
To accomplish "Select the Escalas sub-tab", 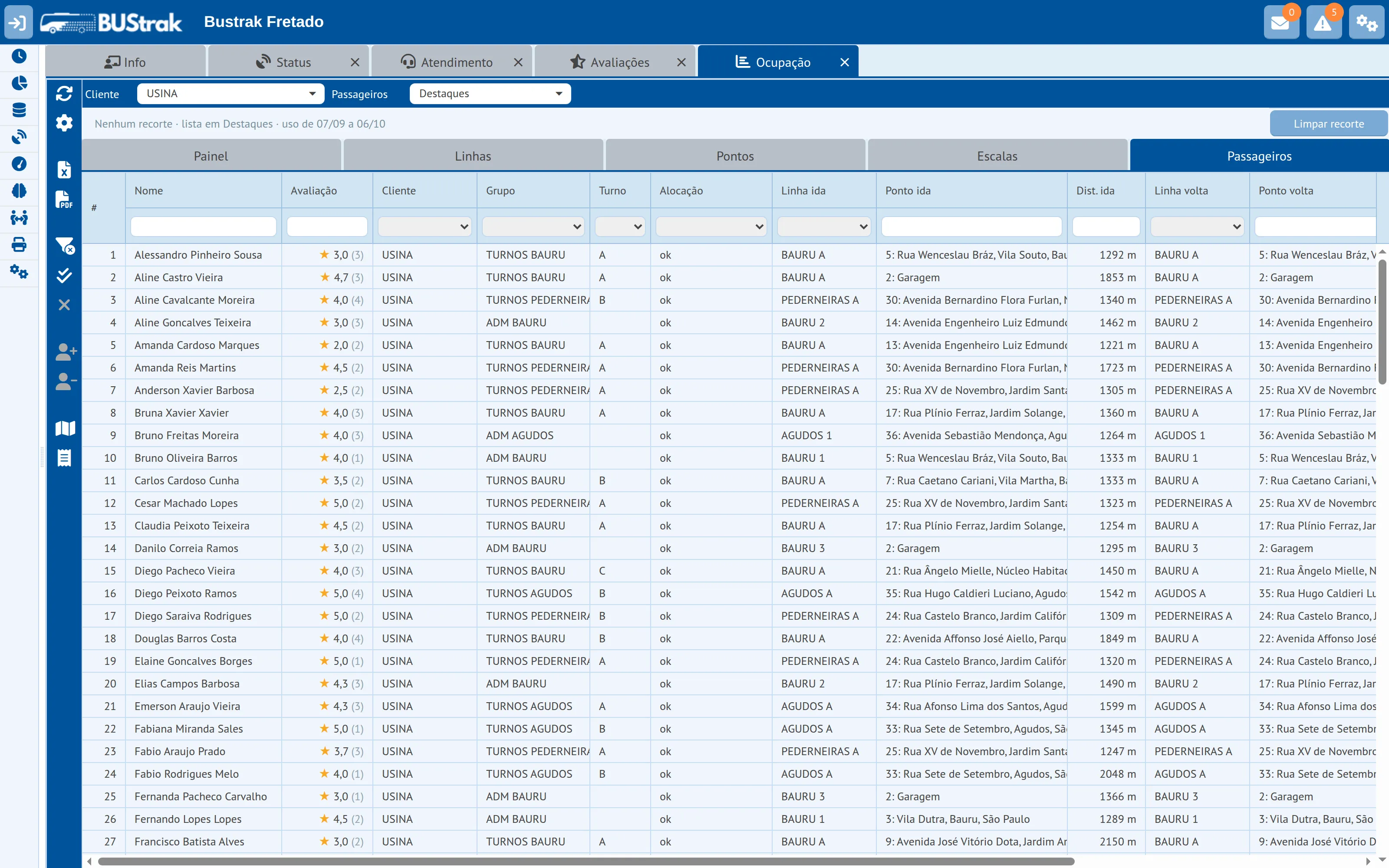I will click(997, 155).
